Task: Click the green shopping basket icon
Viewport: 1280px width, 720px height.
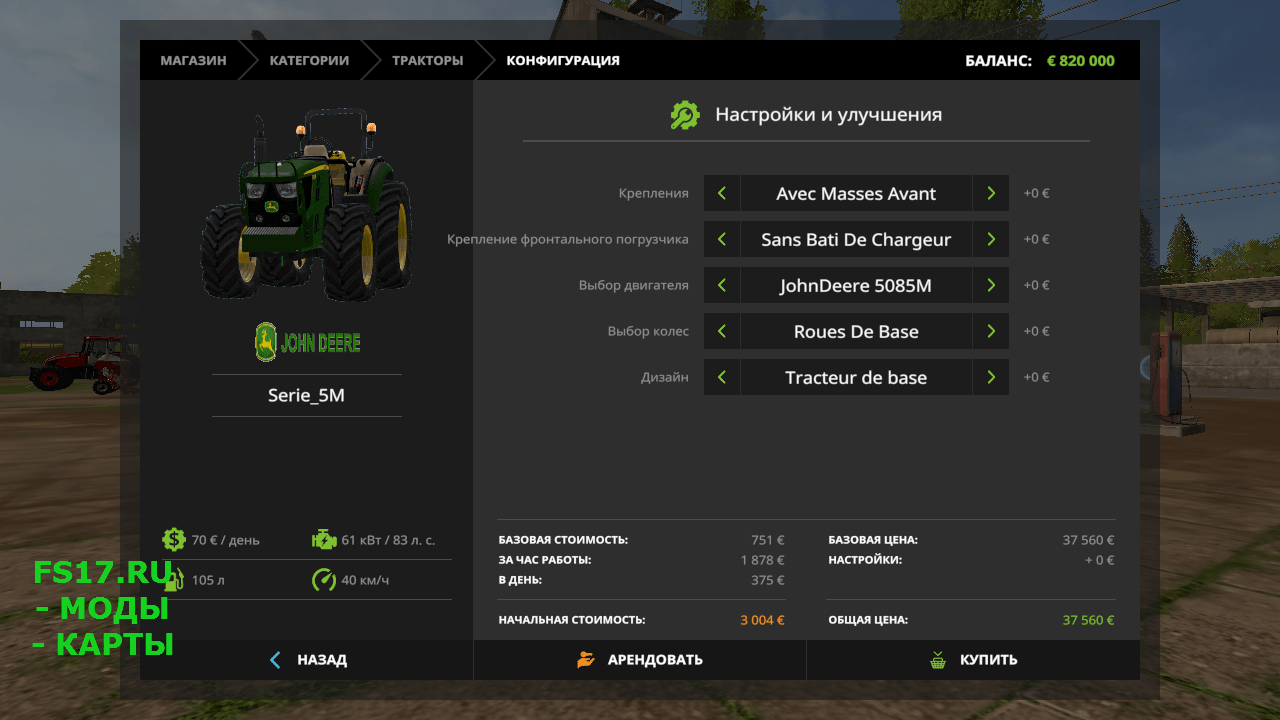Action: click(937, 660)
